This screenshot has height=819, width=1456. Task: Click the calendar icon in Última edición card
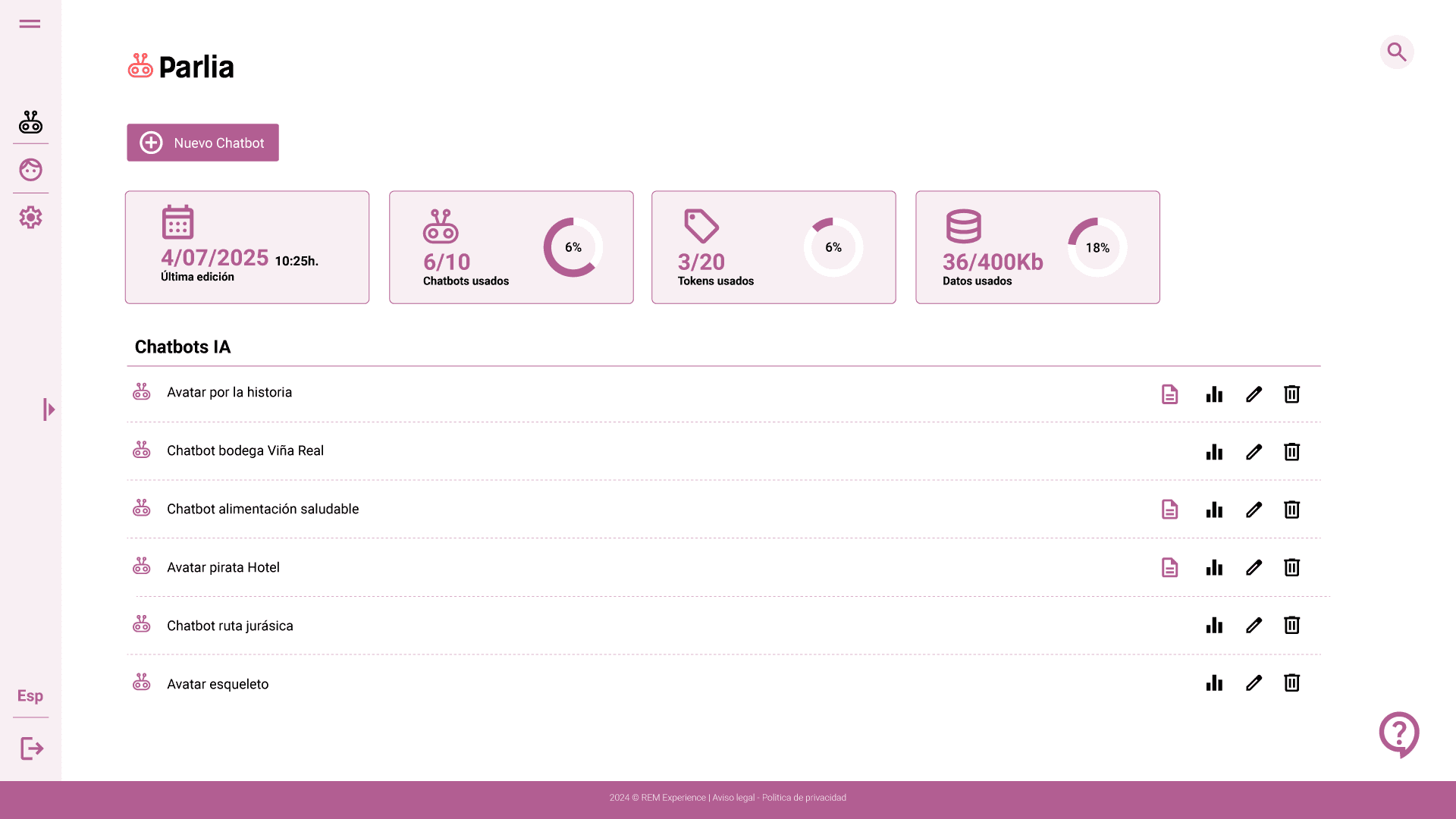click(177, 221)
